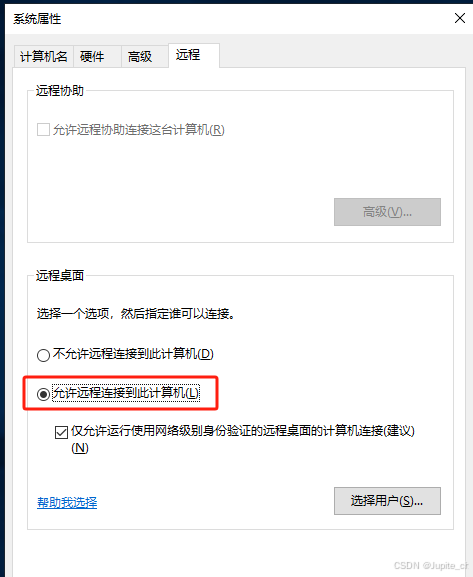Screen dimensions: 473x577
Task: Follow the 帮助我选择 help link
Action: coord(67,502)
